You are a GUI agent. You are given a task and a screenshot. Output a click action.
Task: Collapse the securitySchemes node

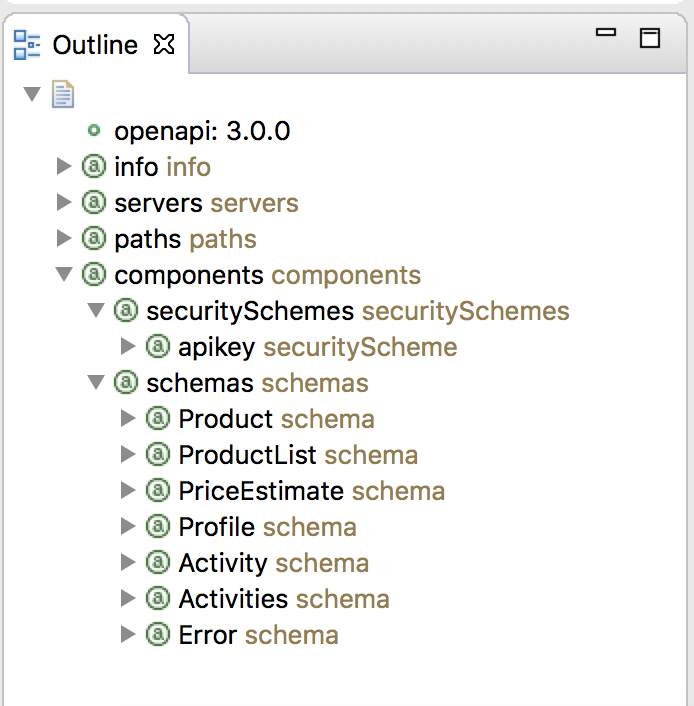[x=96, y=311]
